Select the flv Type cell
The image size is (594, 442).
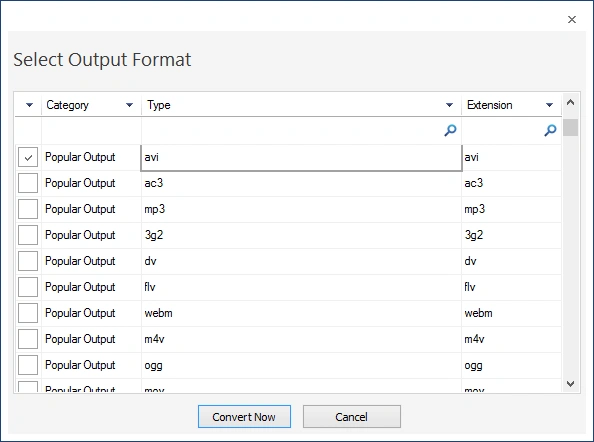point(301,287)
